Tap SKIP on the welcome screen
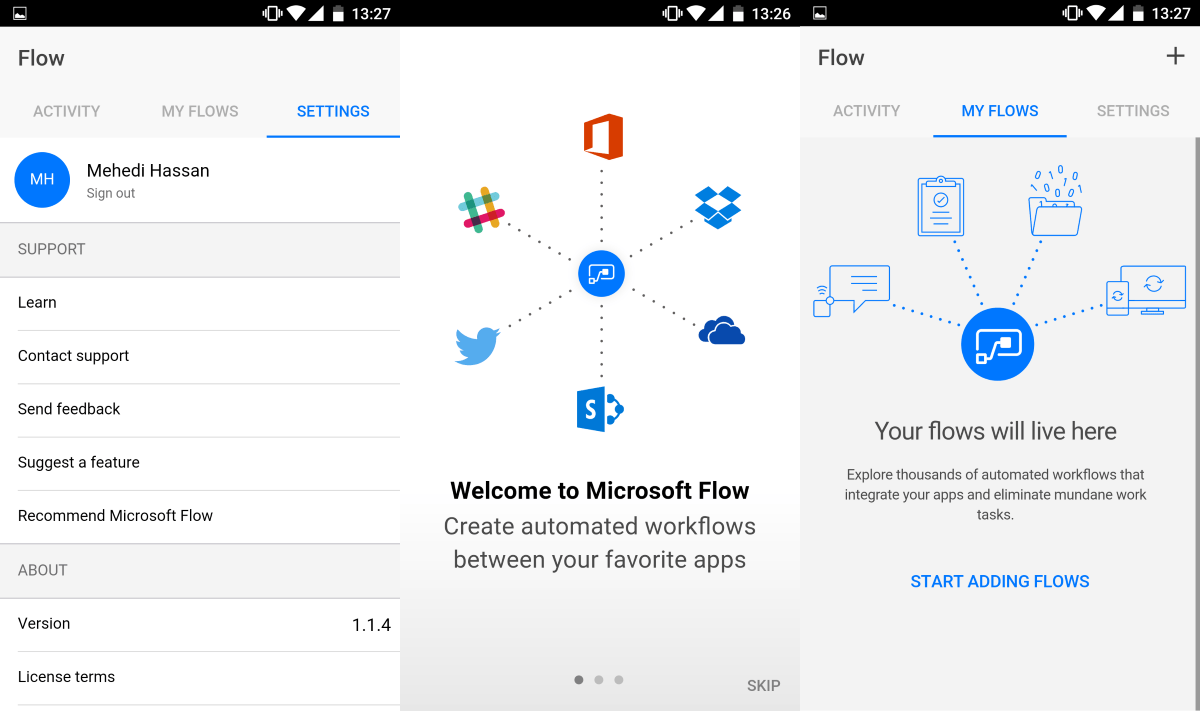The height and width of the screenshot is (711, 1200). point(763,686)
